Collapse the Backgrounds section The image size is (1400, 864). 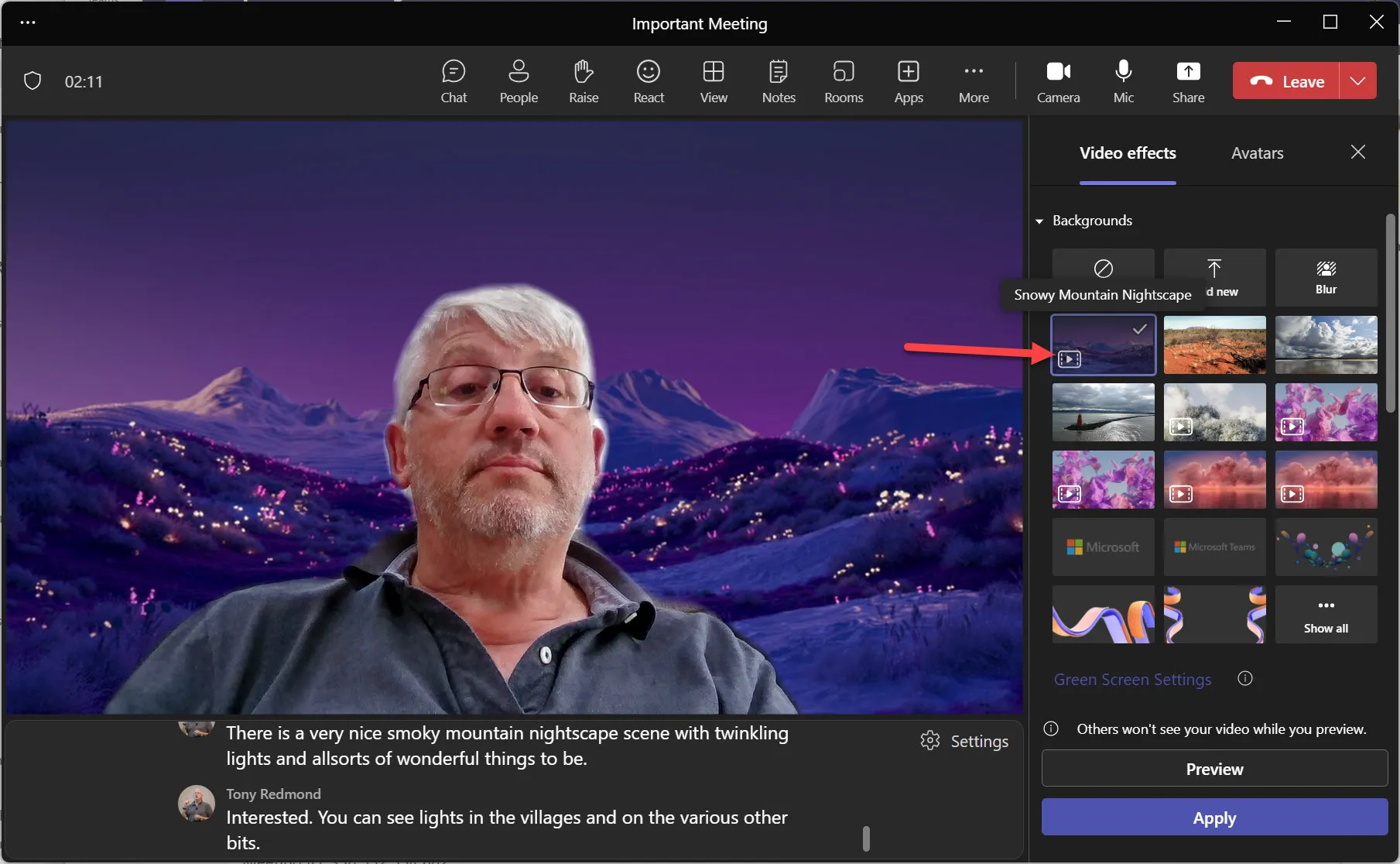(x=1039, y=221)
